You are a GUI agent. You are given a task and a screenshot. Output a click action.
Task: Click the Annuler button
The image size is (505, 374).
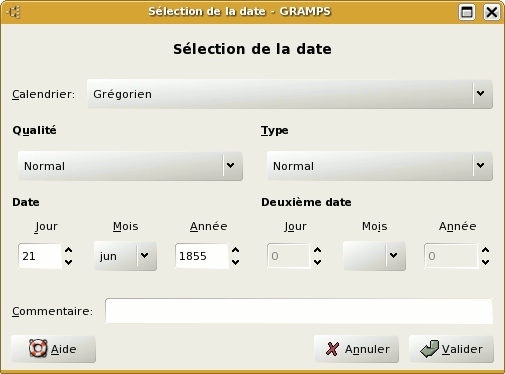(x=356, y=349)
